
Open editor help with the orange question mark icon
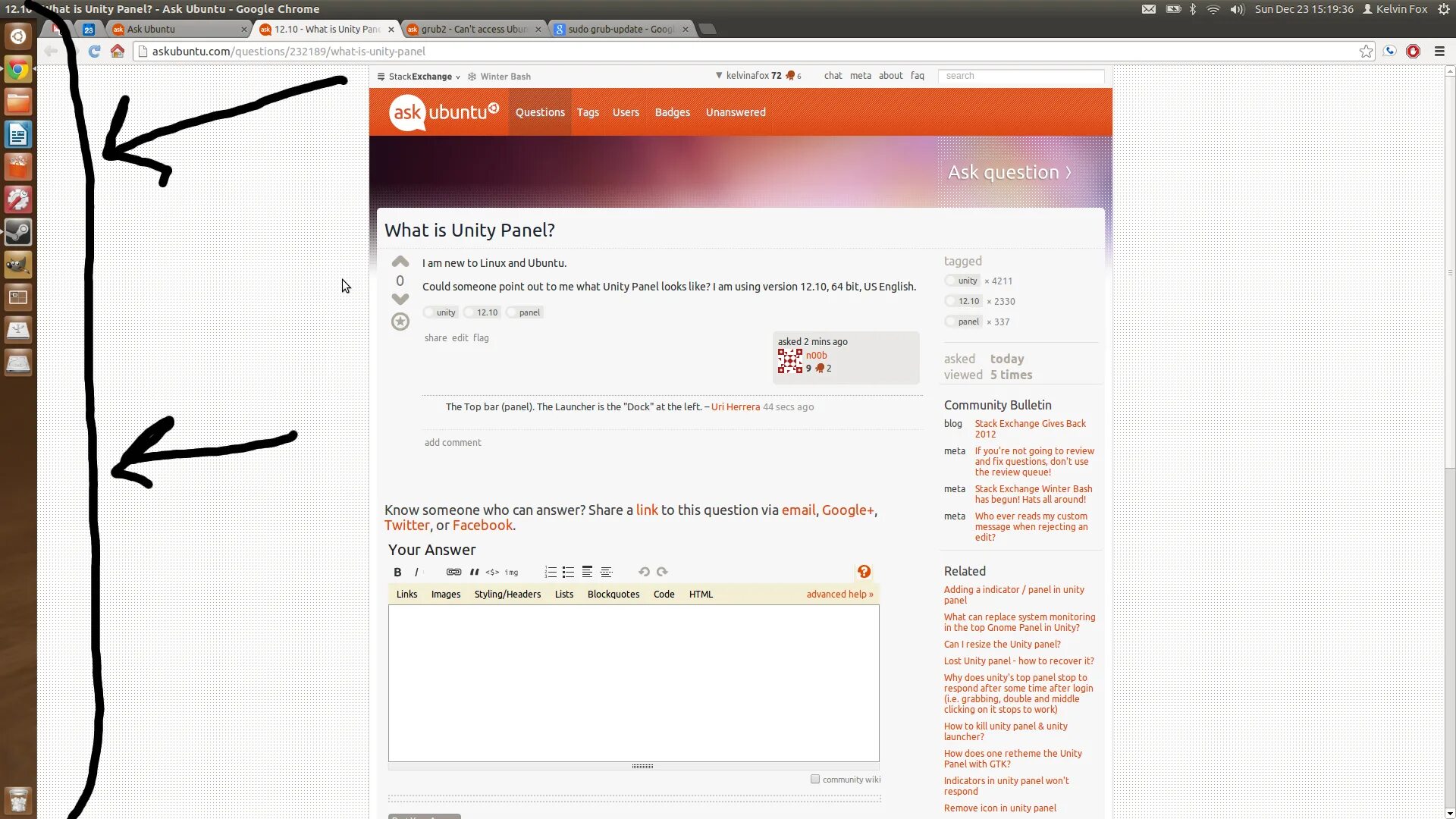point(864,572)
